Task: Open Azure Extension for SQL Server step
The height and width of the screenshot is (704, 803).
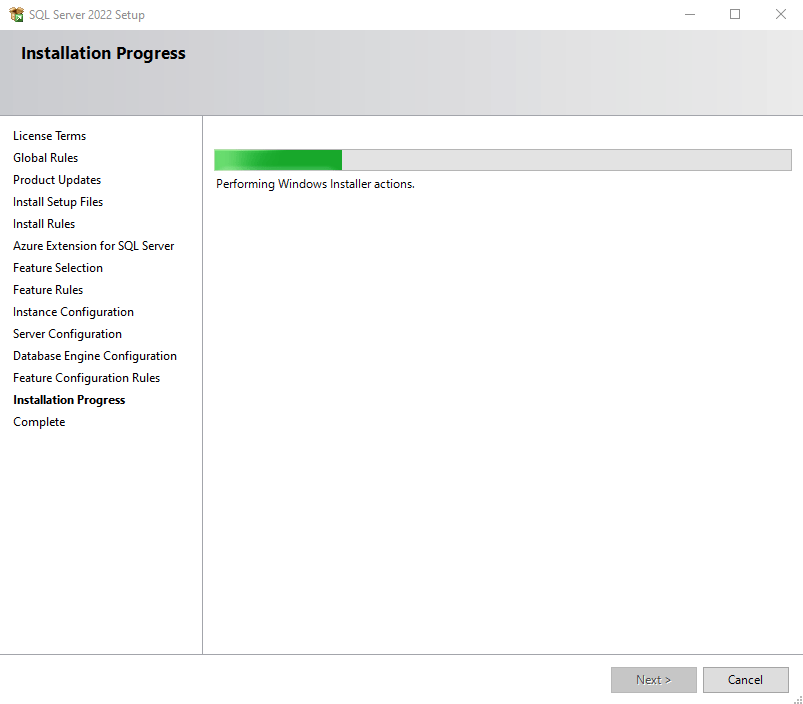Action: point(94,246)
